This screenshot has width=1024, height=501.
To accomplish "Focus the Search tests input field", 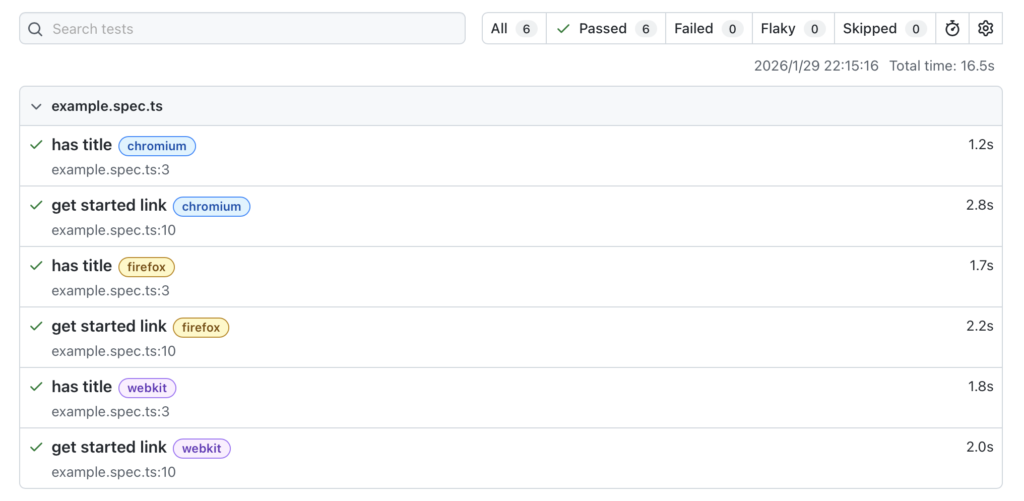I will (x=250, y=29).
